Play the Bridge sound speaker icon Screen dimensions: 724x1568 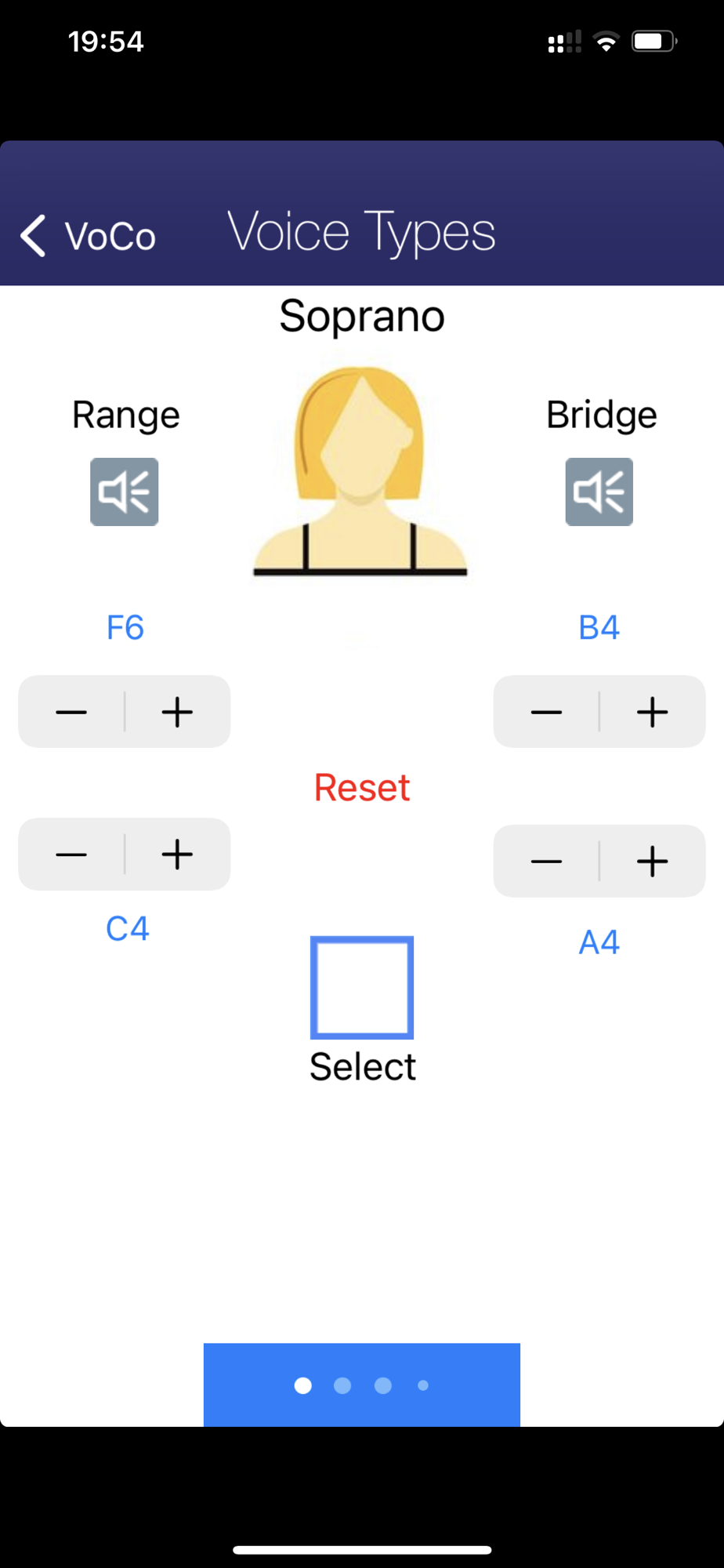(599, 492)
